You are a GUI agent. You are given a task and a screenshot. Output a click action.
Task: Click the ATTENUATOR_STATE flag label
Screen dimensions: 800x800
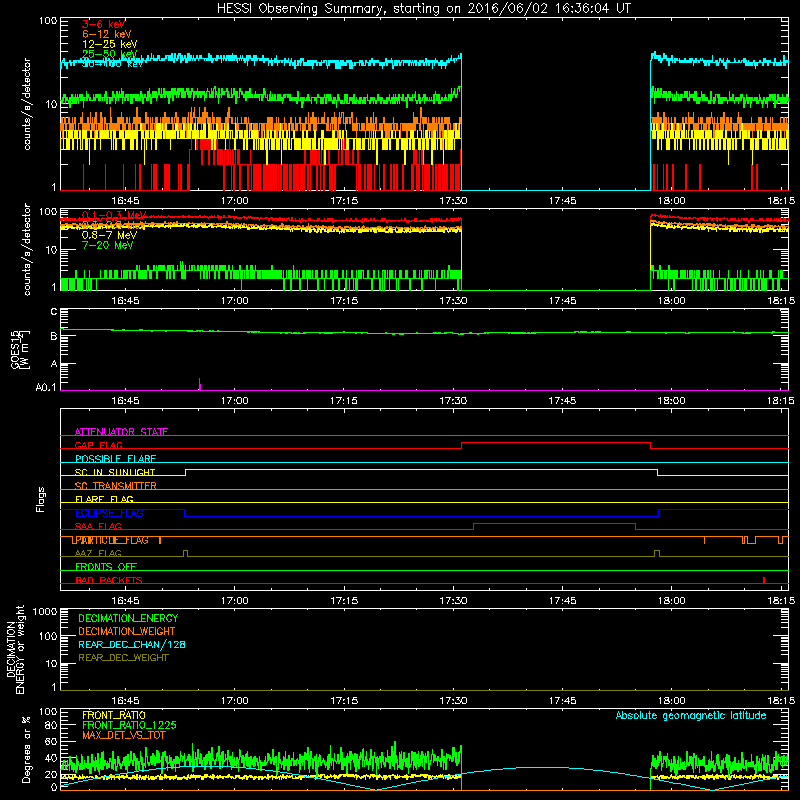[121, 432]
